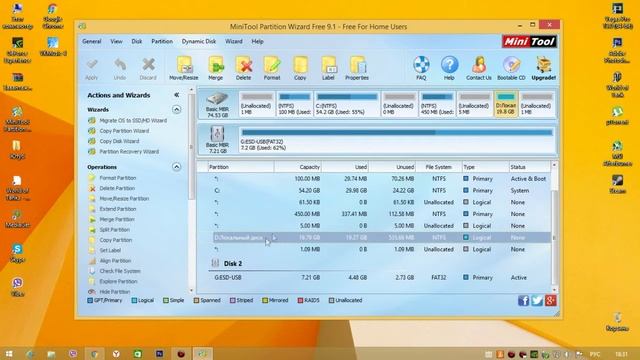Click the Upgrade! icon
The image size is (640, 360).
tap(544, 64)
